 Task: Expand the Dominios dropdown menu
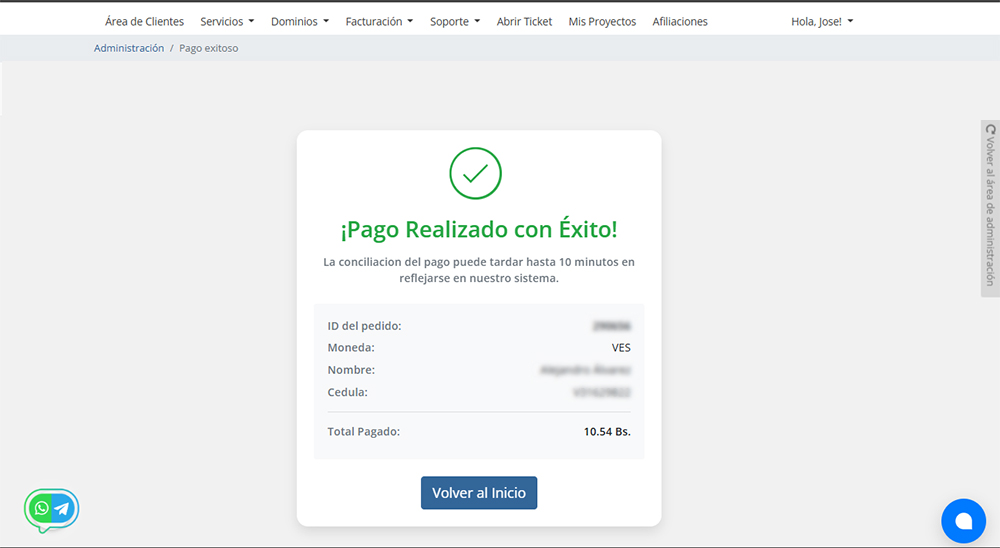(x=300, y=22)
